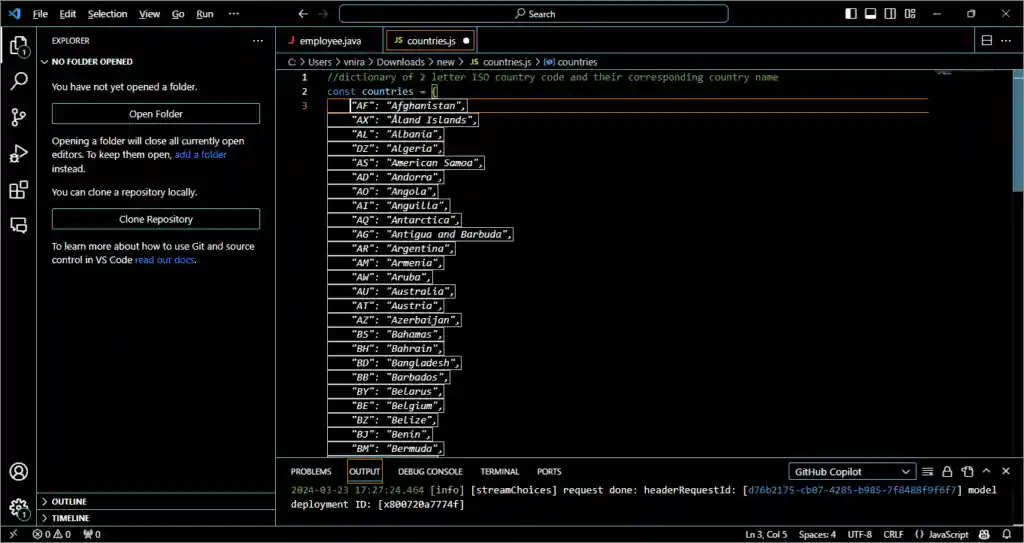The image size is (1024, 543).
Task: Click the Open Folder button
Action: pos(156,114)
